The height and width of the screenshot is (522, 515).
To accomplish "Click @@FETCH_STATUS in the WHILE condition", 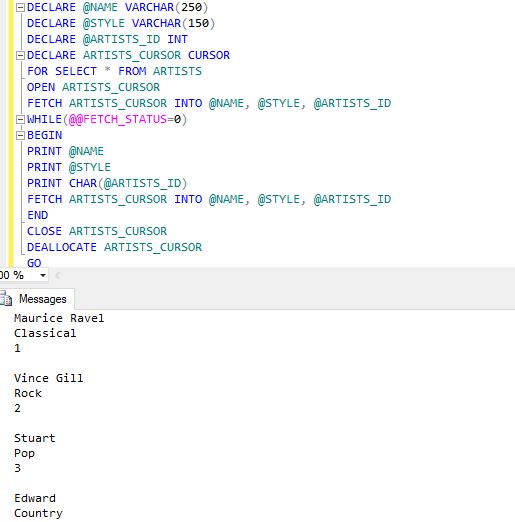I will point(117,119).
